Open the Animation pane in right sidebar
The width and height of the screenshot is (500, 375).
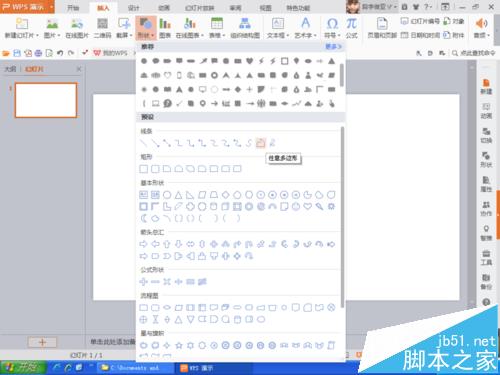[486, 111]
